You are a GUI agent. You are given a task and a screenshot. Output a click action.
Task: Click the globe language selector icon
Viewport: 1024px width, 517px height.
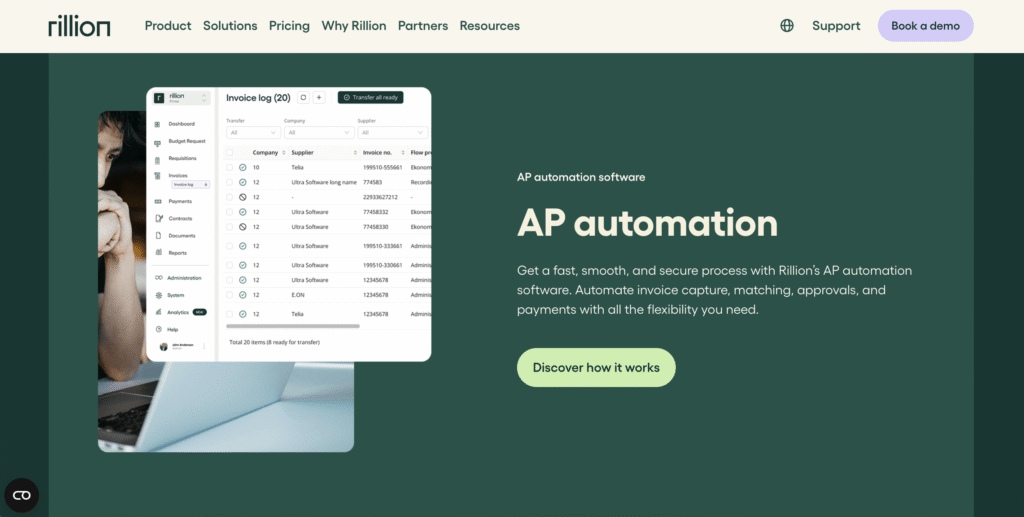[787, 26]
